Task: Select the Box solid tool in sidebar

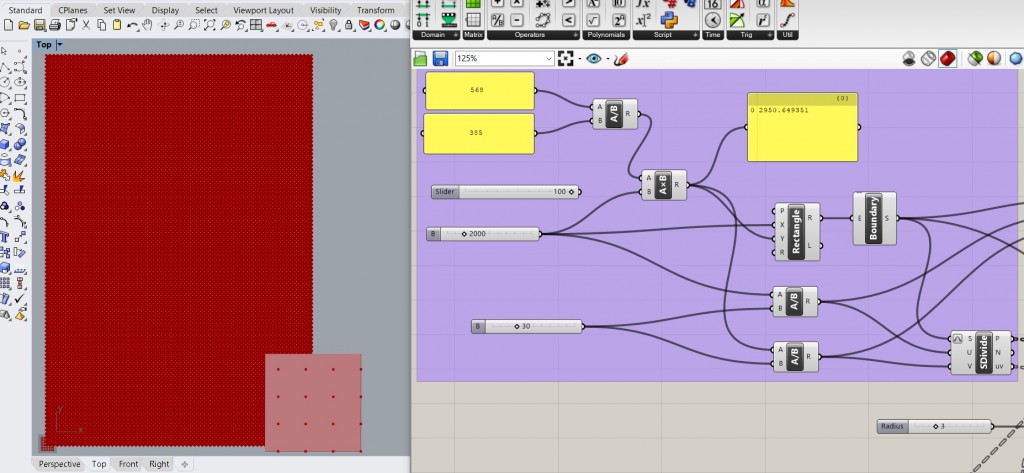Action: [5, 144]
